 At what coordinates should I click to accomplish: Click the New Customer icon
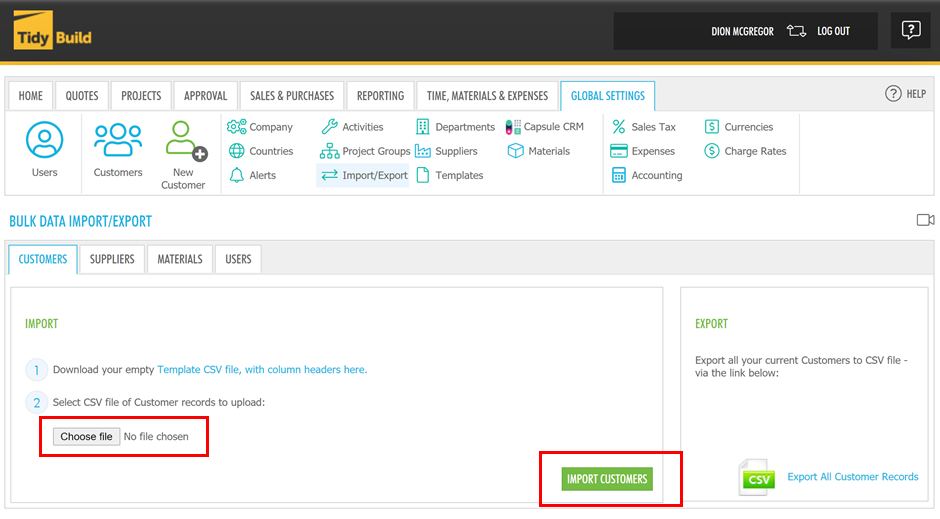pos(184,141)
